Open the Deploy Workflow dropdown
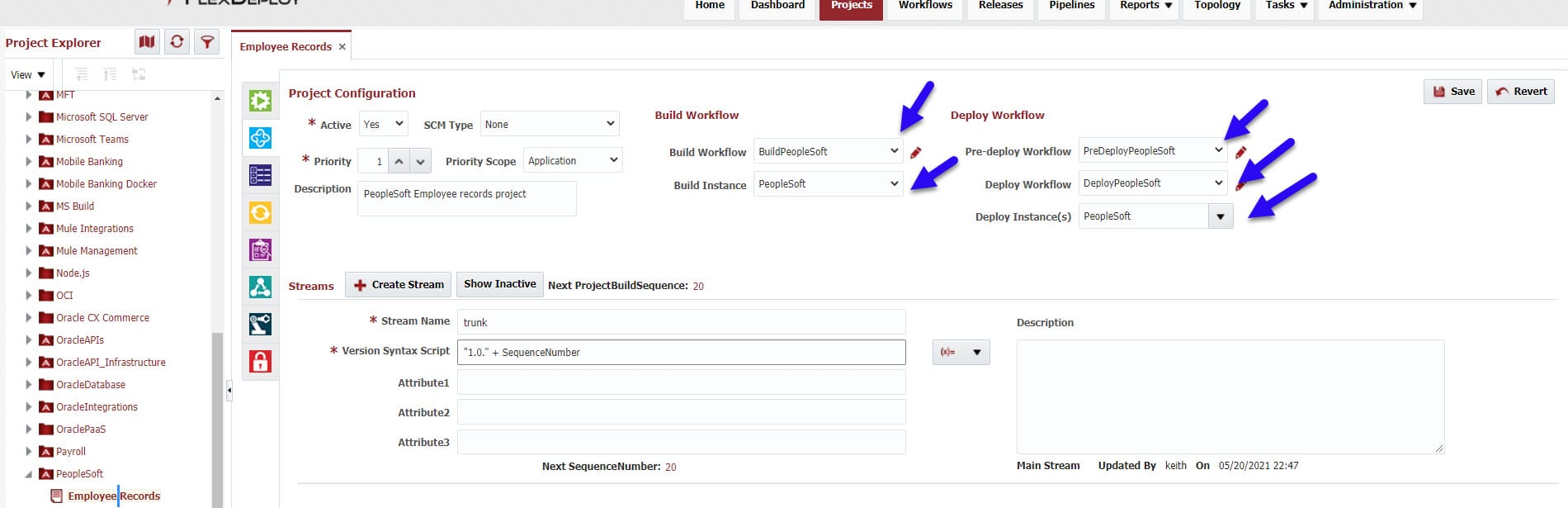The height and width of the screenshot is (508, 1568). 1153,183
